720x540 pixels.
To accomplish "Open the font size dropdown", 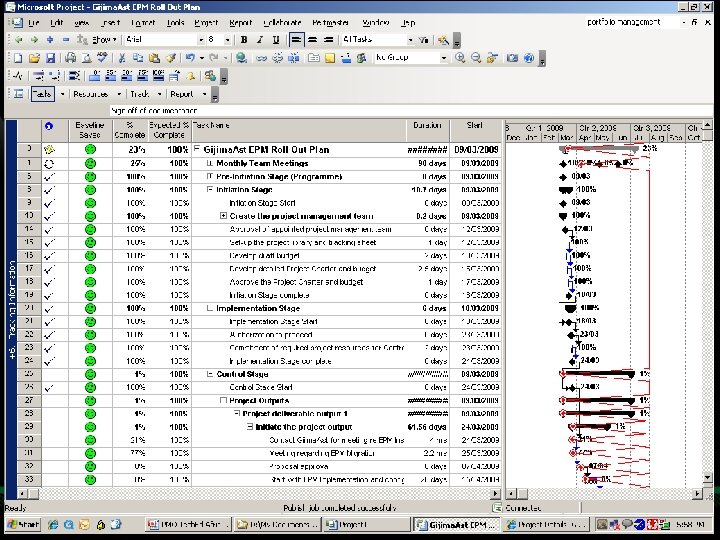I will pyautogui.click(x=227, y=40).
